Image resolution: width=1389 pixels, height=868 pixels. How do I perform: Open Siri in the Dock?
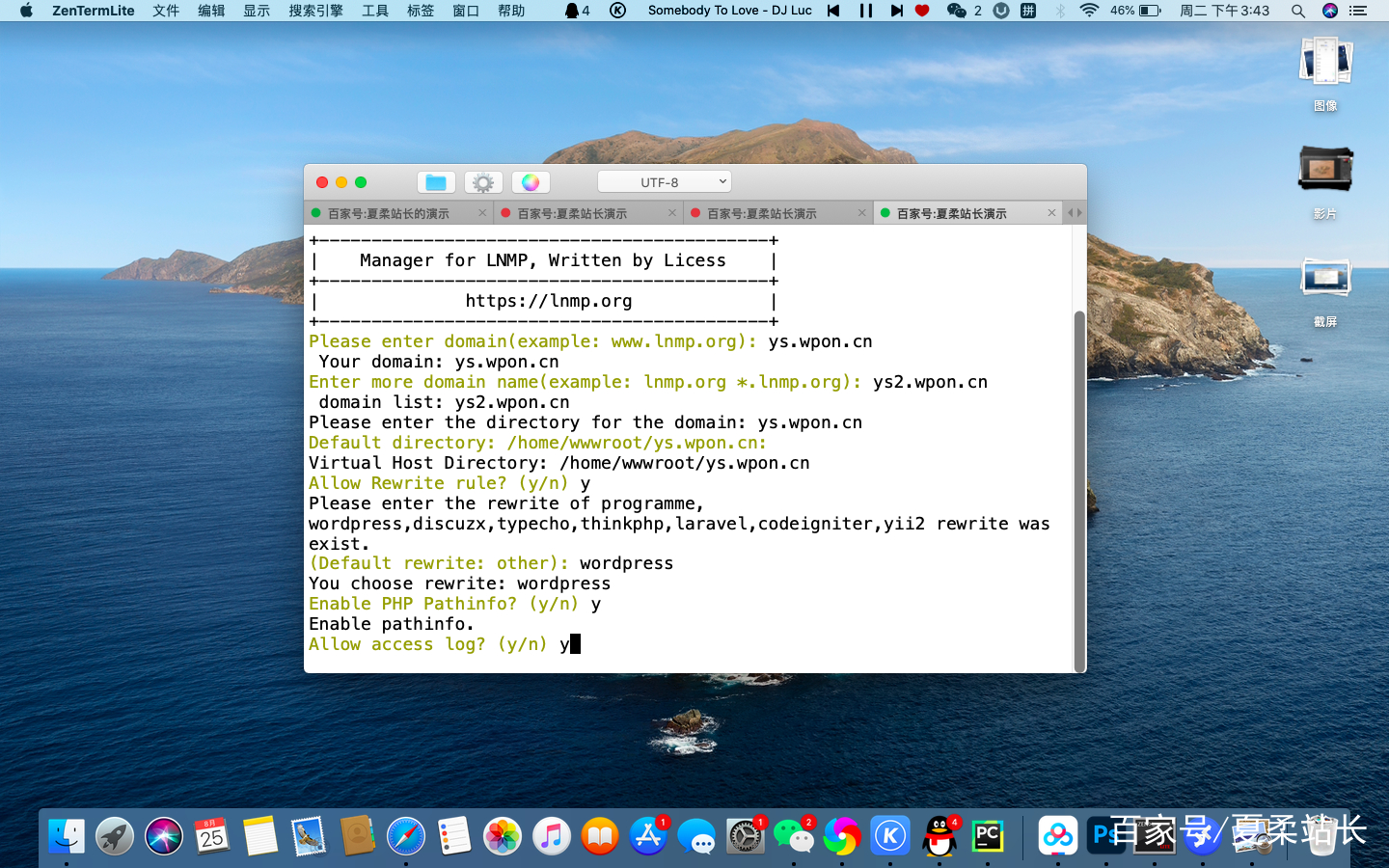(164, 835)
